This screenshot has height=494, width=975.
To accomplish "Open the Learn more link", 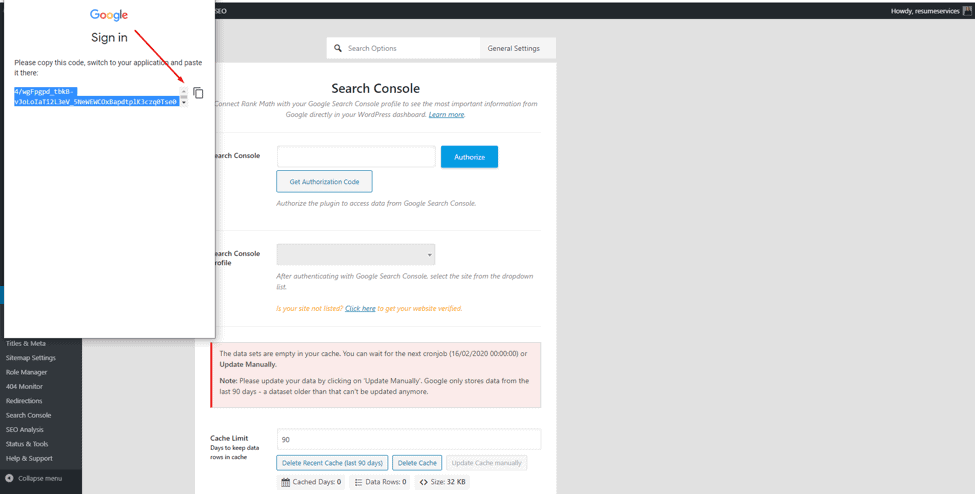I will point(446,114).
